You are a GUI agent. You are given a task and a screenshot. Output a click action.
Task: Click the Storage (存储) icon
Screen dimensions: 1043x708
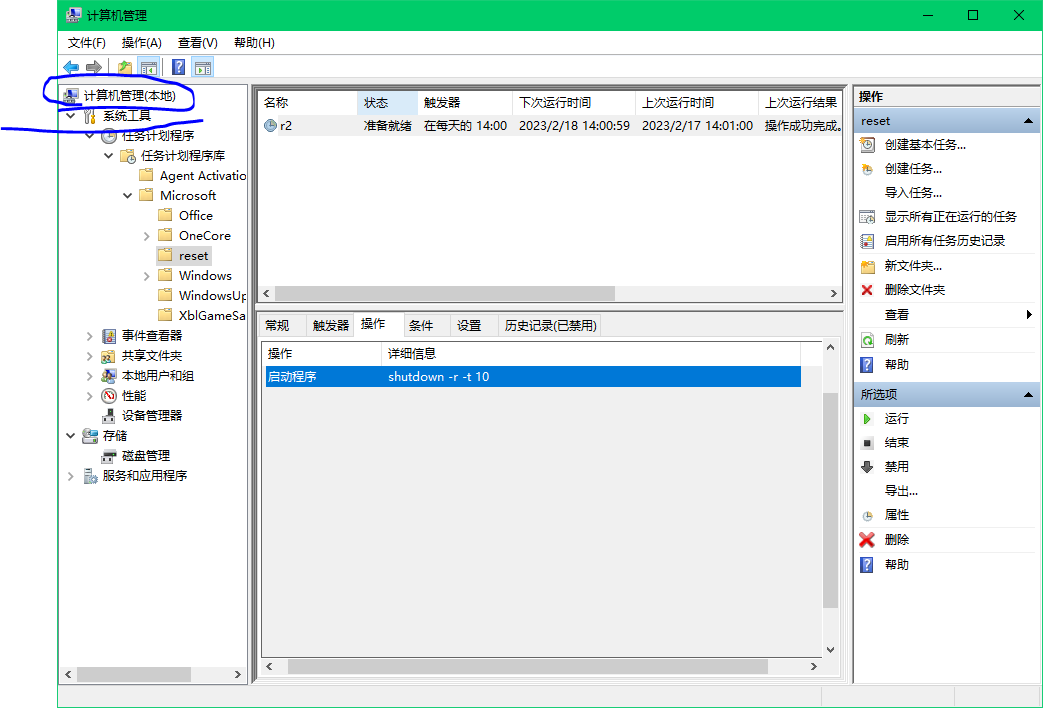pyautogui.click(x=90, y=436)
